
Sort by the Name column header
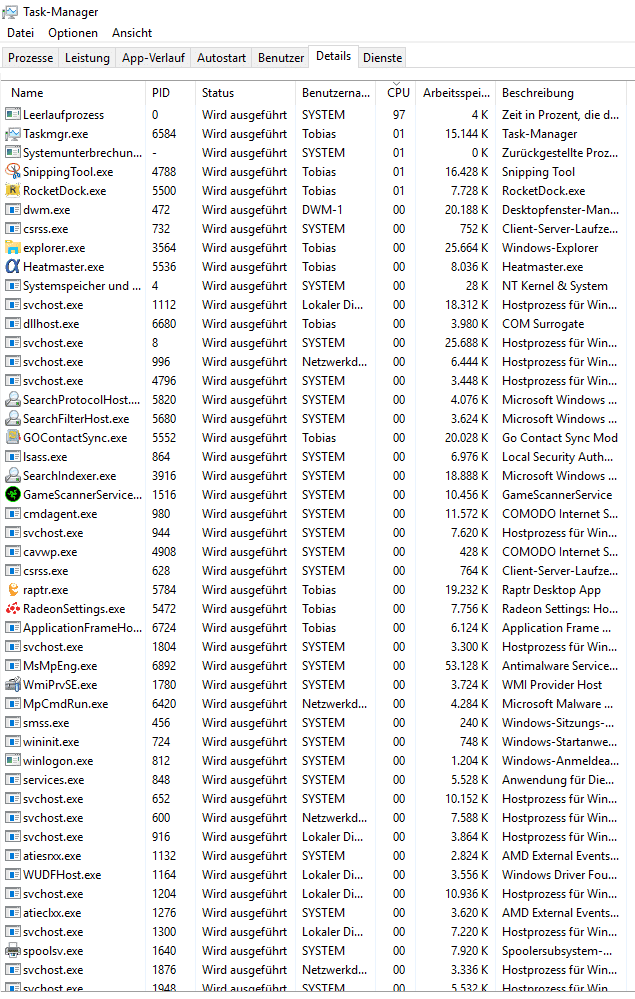[x=73, y=93]
